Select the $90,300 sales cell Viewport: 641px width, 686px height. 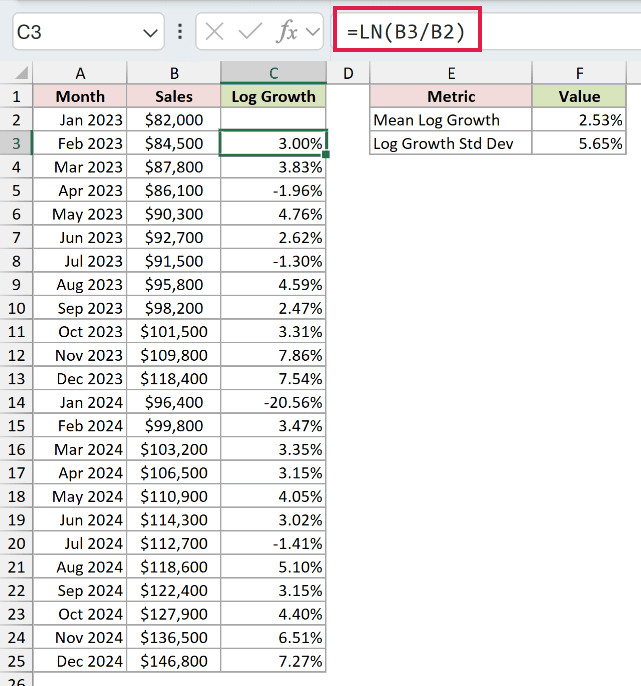click(x=174, y=214)
